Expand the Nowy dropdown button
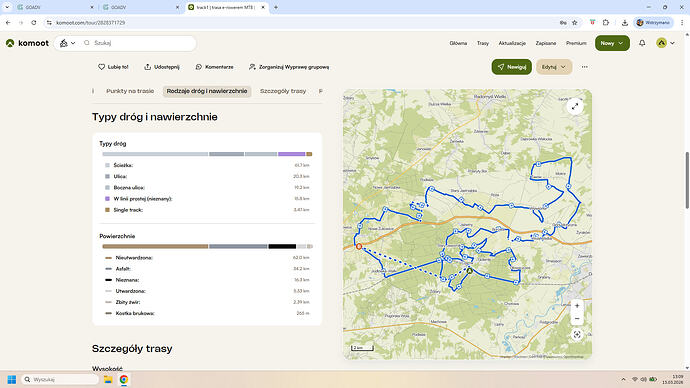Screen dimensions: 690x388 tap(612, 43)
